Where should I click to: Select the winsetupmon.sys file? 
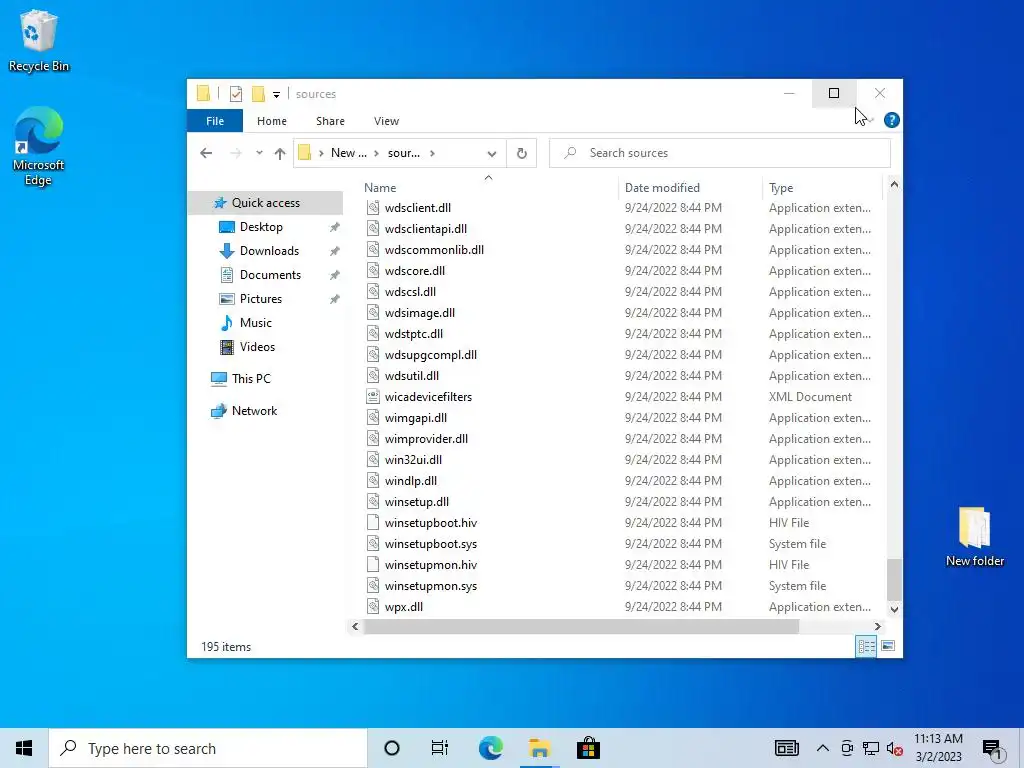click(431, 586)
